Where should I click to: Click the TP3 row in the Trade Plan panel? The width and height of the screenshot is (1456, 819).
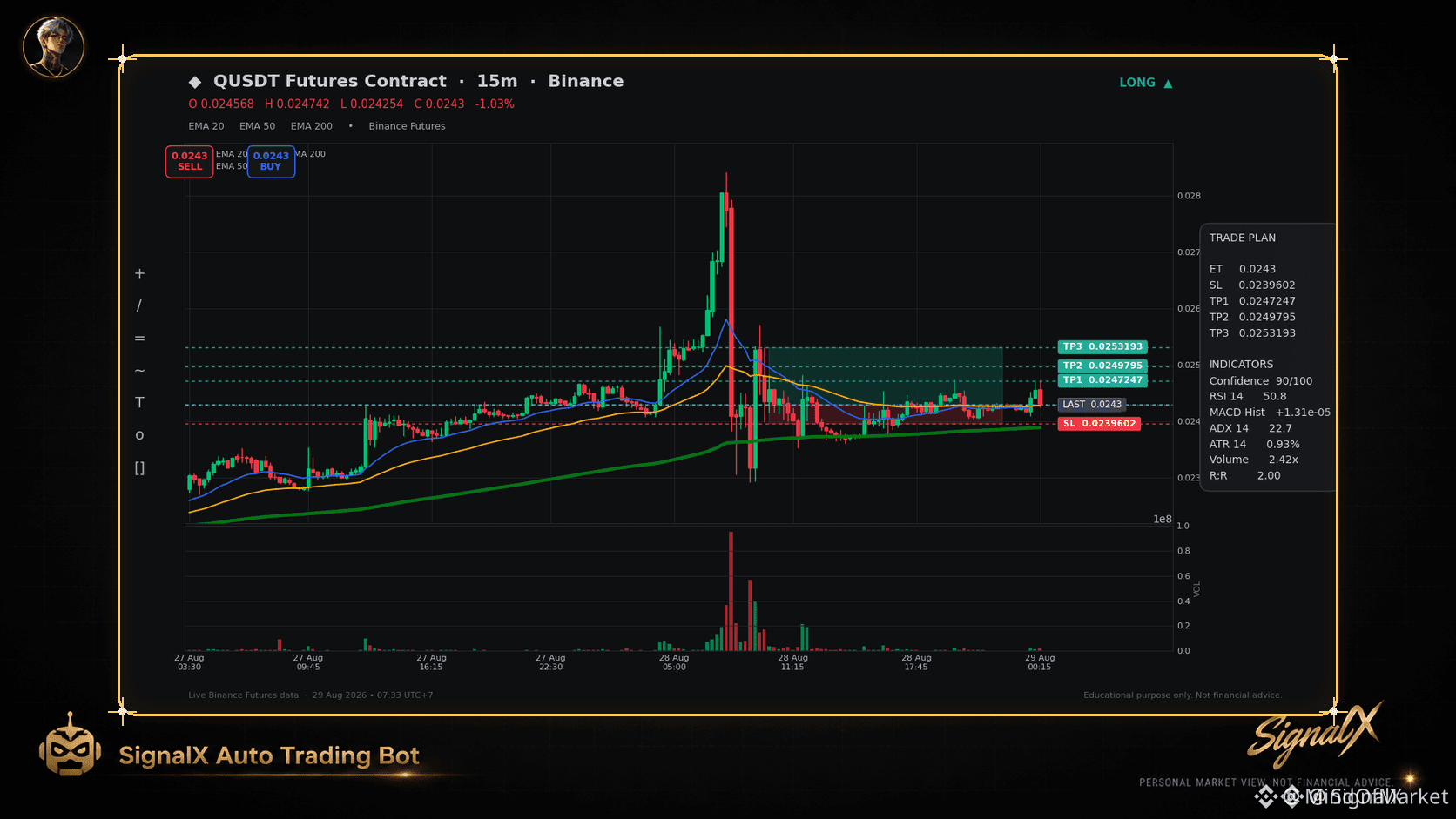1252,333
